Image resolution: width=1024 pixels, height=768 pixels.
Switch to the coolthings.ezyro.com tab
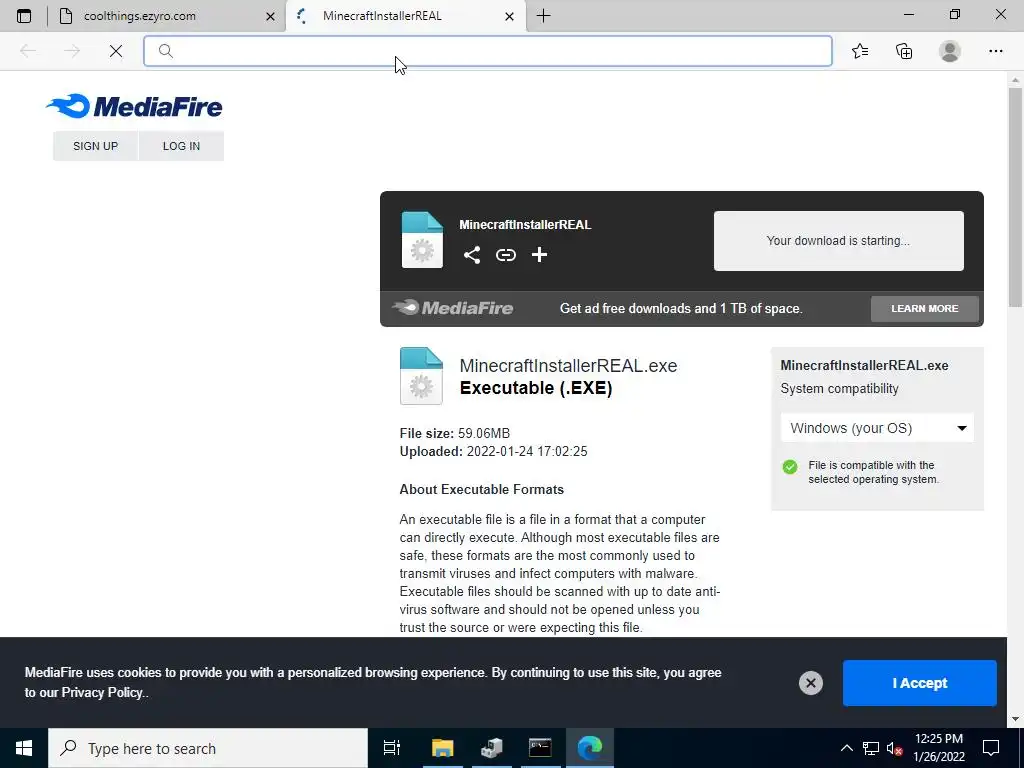pos(168,16)
